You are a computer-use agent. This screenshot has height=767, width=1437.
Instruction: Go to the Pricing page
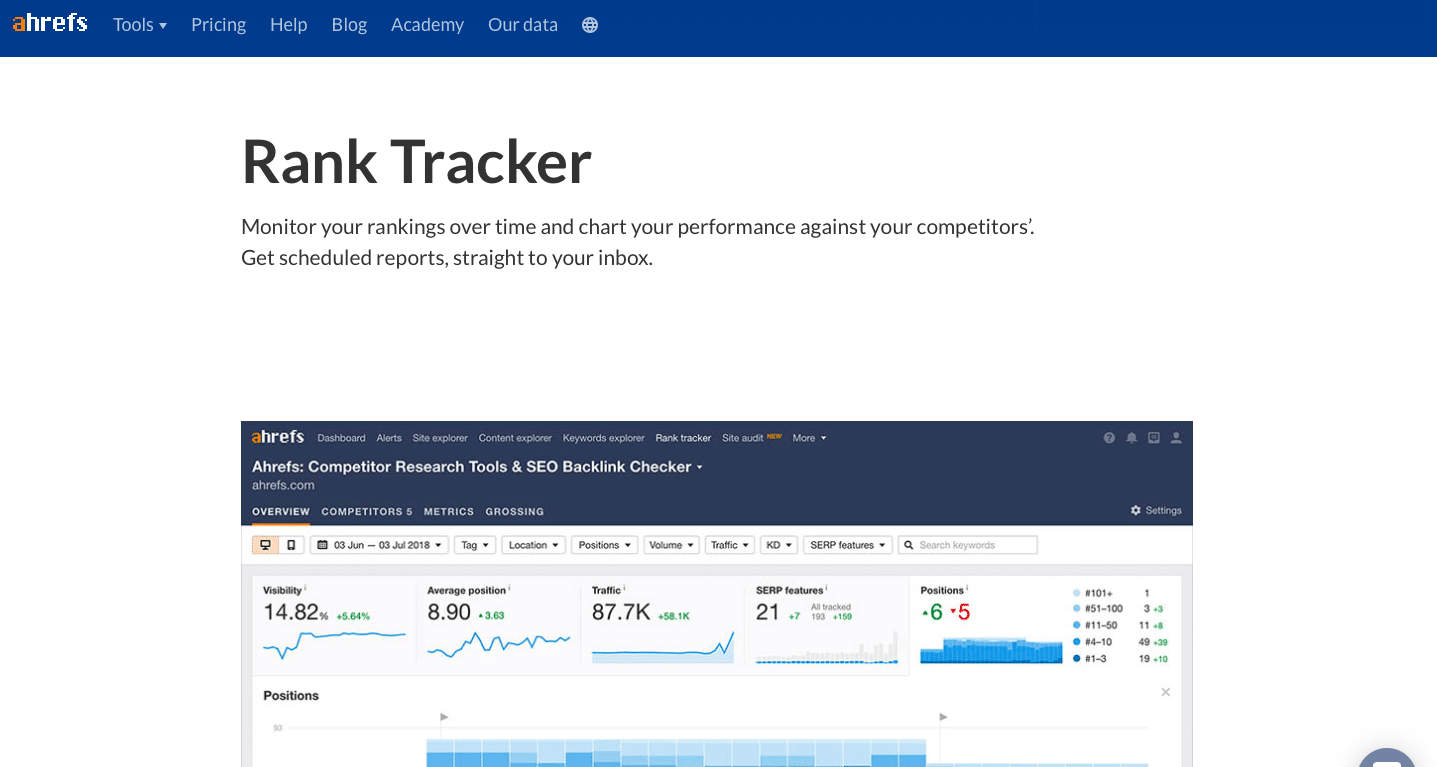tap(218, 25)
